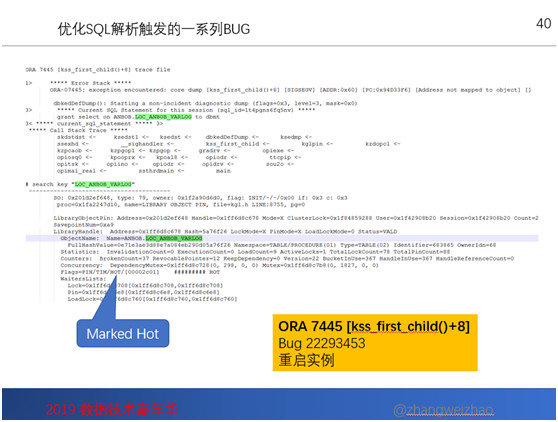Click 'Bug 22293453' in the yellow box

tap(322, 343)
